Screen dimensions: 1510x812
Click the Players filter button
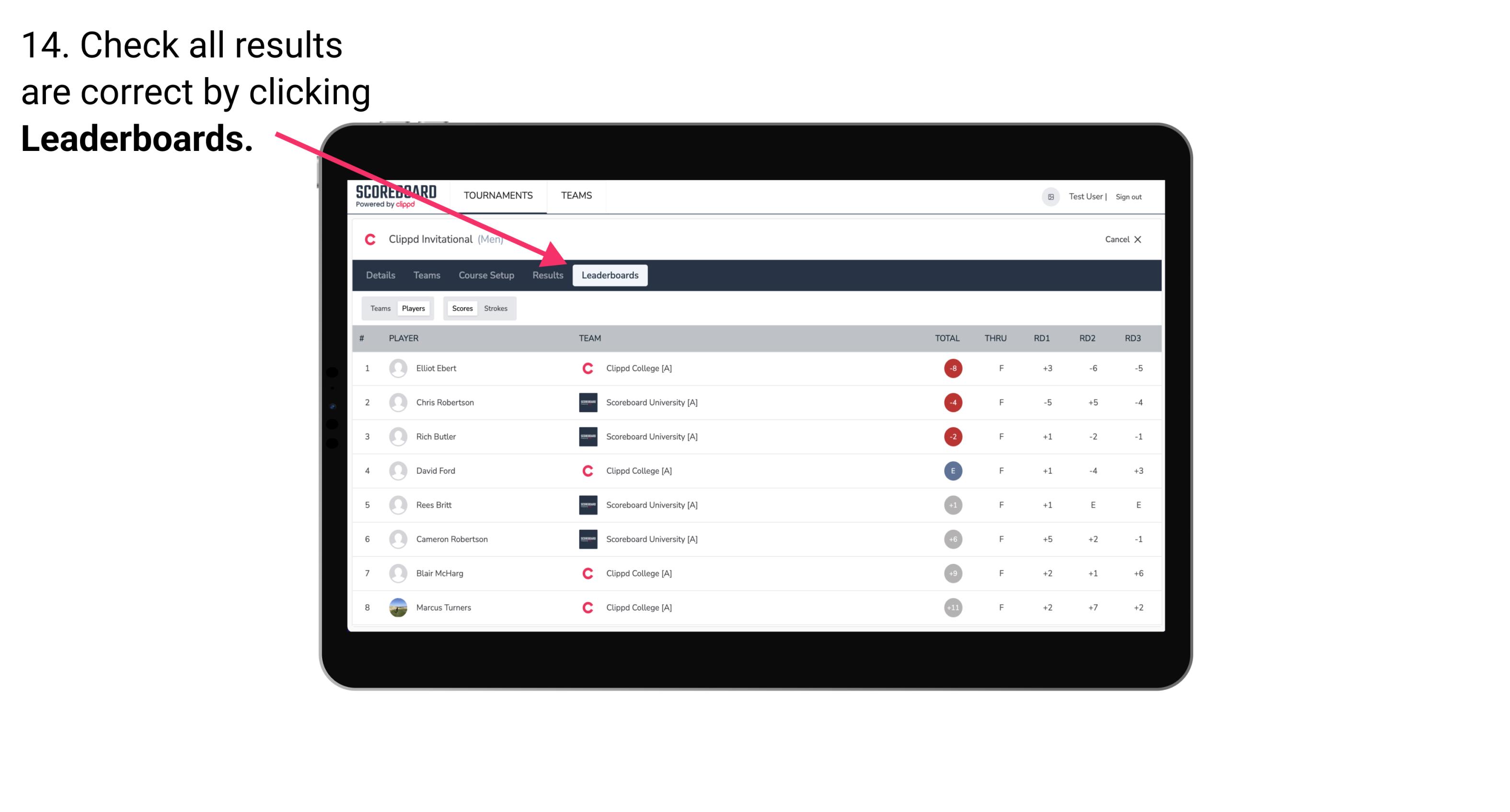(x=412, y=308)
